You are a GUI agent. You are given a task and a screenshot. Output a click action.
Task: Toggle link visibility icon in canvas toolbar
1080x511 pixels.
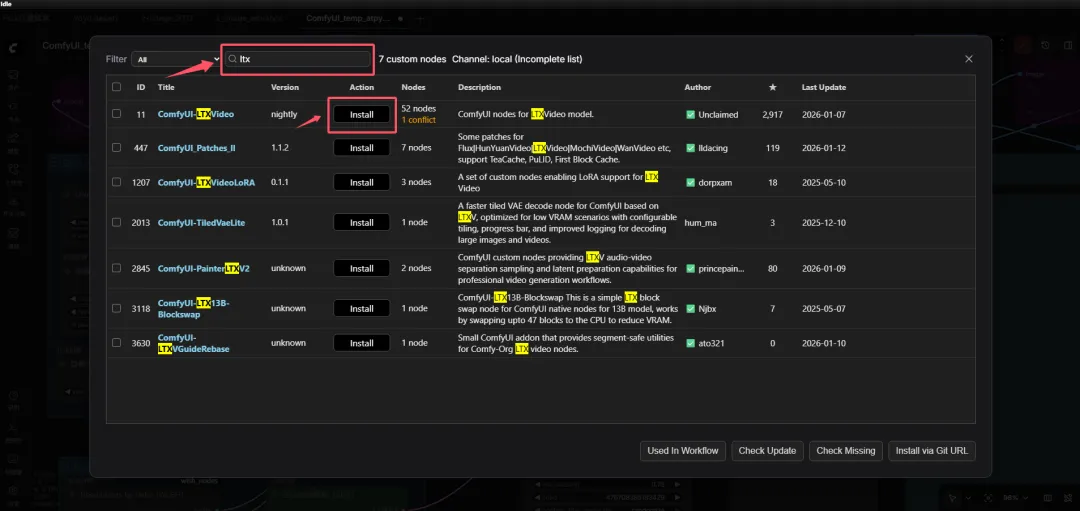(x=1066, y=498)
